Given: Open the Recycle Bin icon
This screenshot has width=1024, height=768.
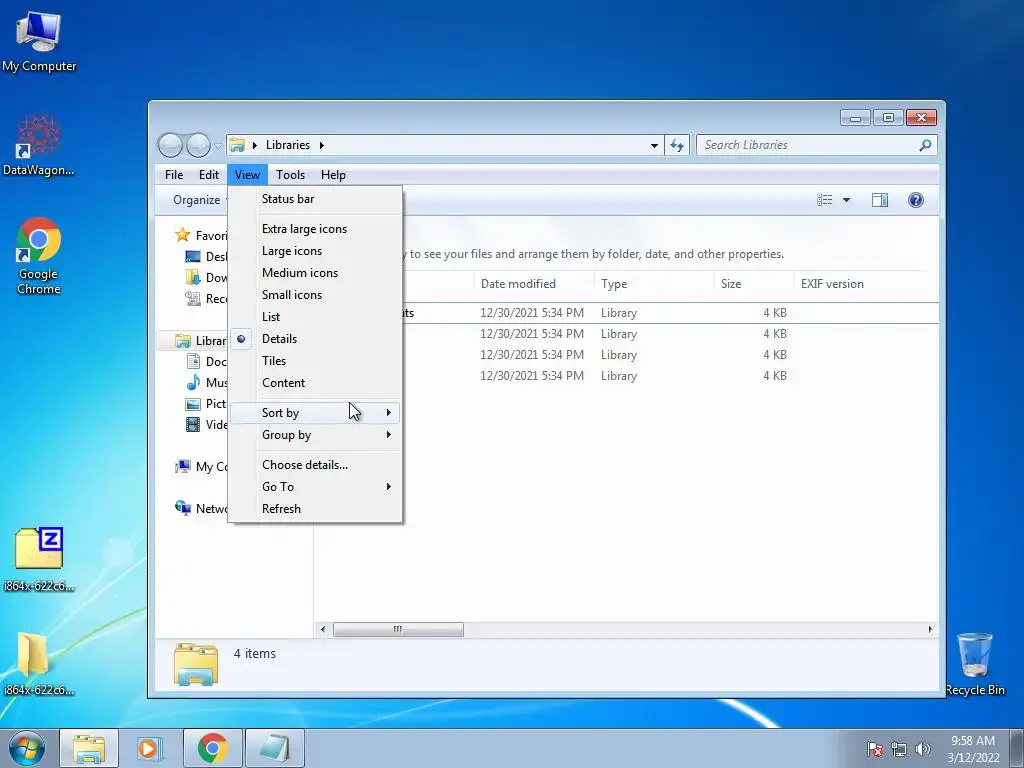Looking at the screenshot, I should 974,664.
